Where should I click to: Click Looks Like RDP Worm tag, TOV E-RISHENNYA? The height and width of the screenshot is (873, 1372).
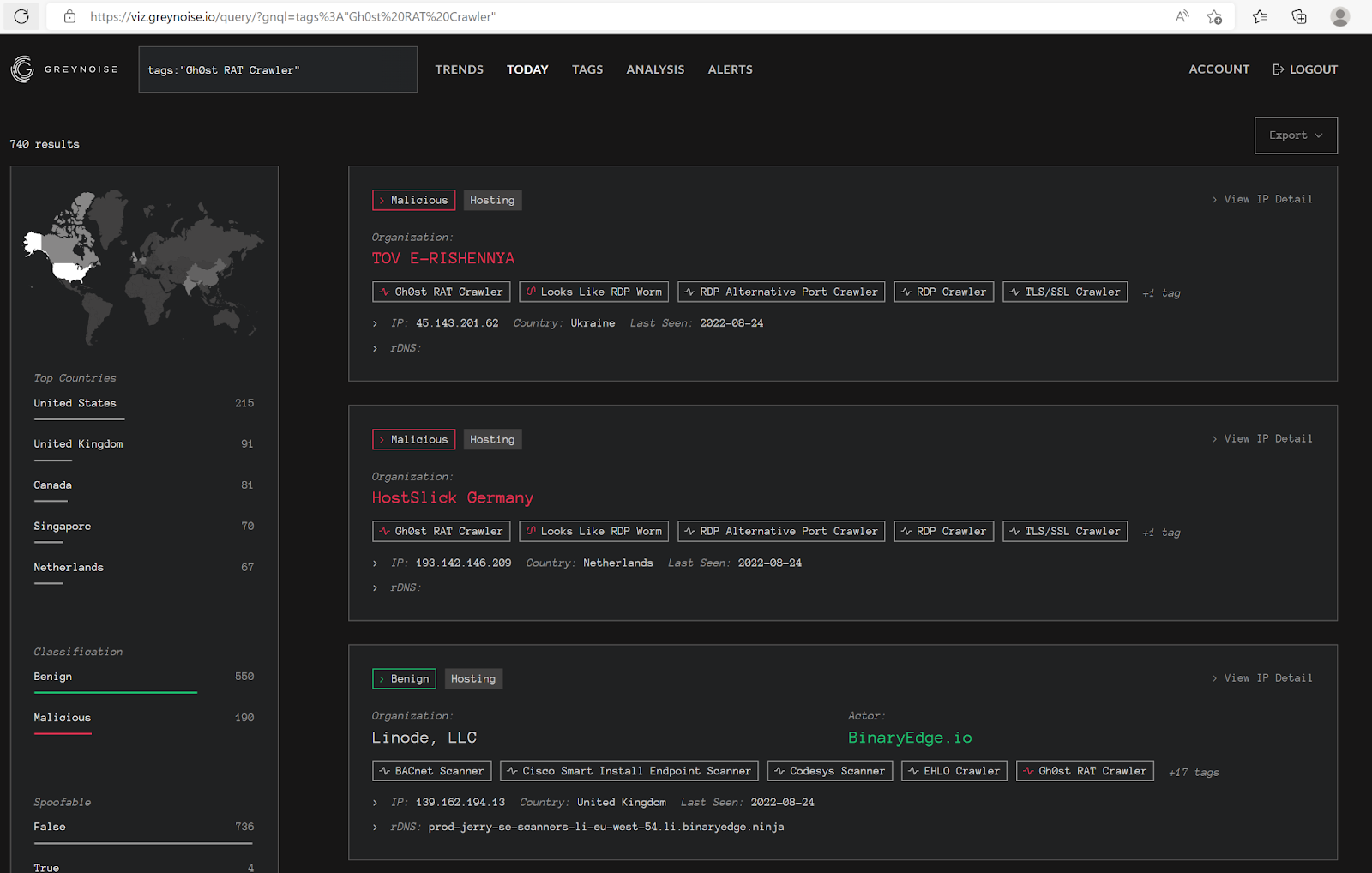click(593, 292)
